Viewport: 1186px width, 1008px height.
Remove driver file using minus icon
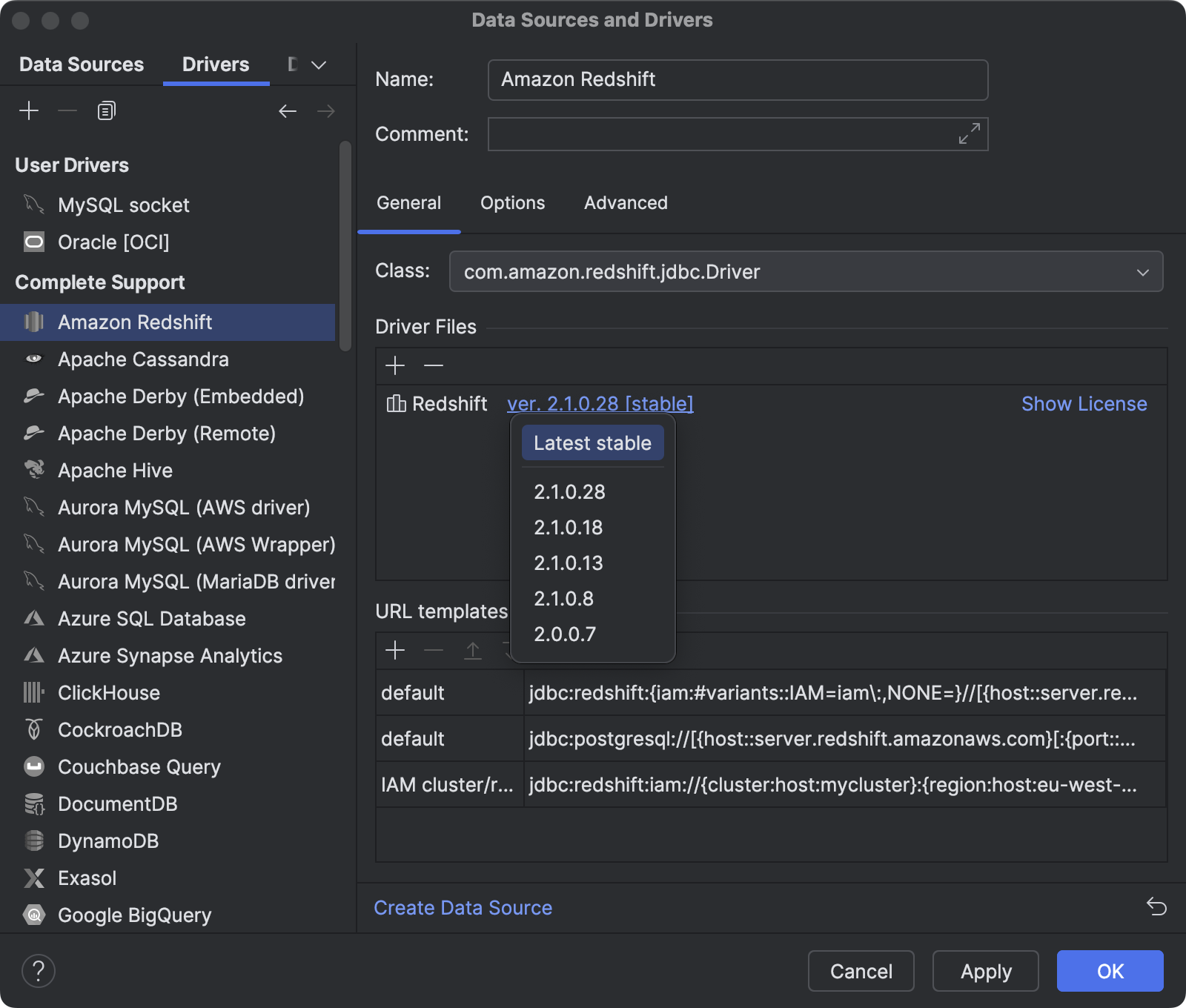(x=434, y=365)
